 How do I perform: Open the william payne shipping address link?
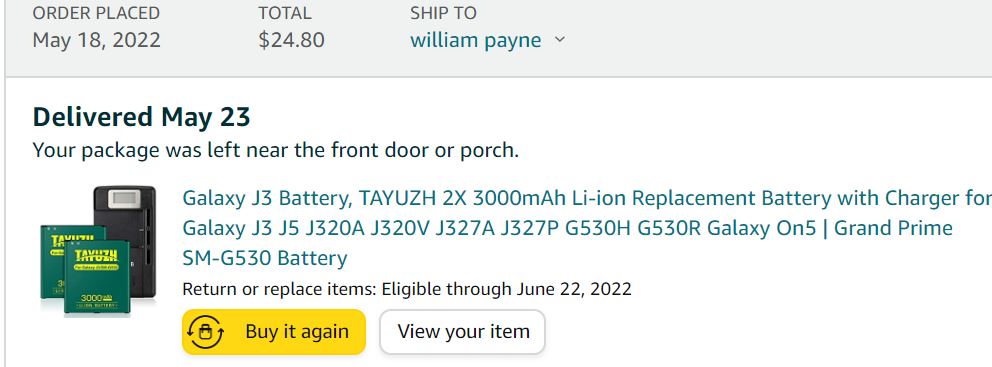click(x=476, y=40)
